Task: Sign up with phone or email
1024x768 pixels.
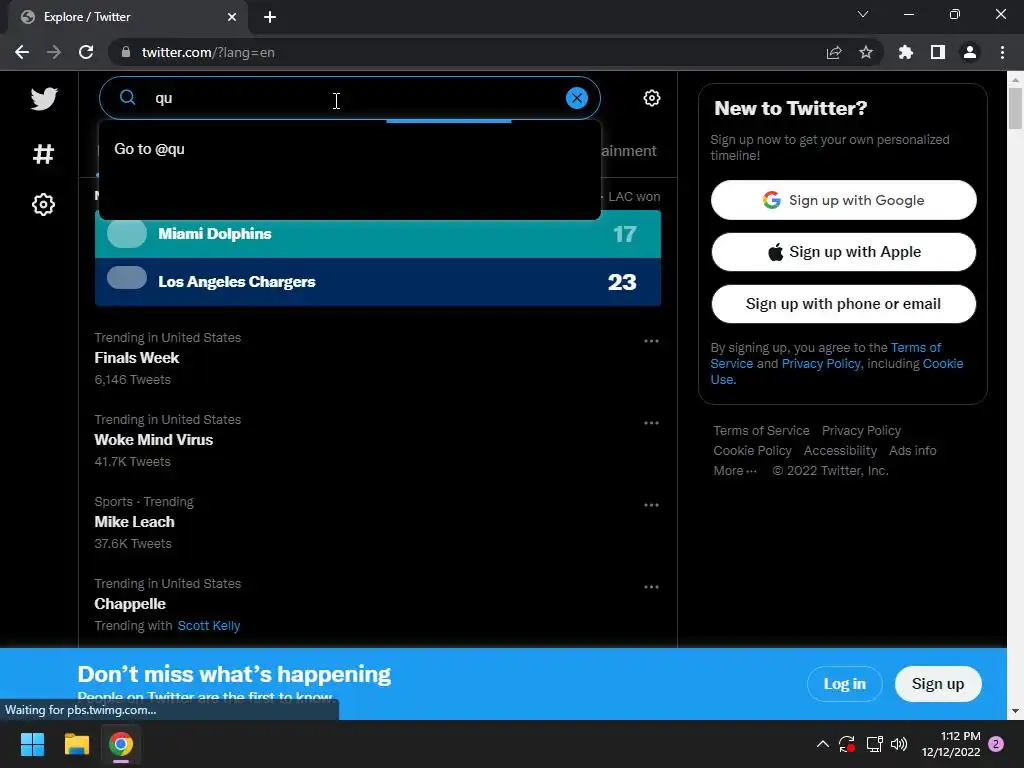Action: (843, 304)
